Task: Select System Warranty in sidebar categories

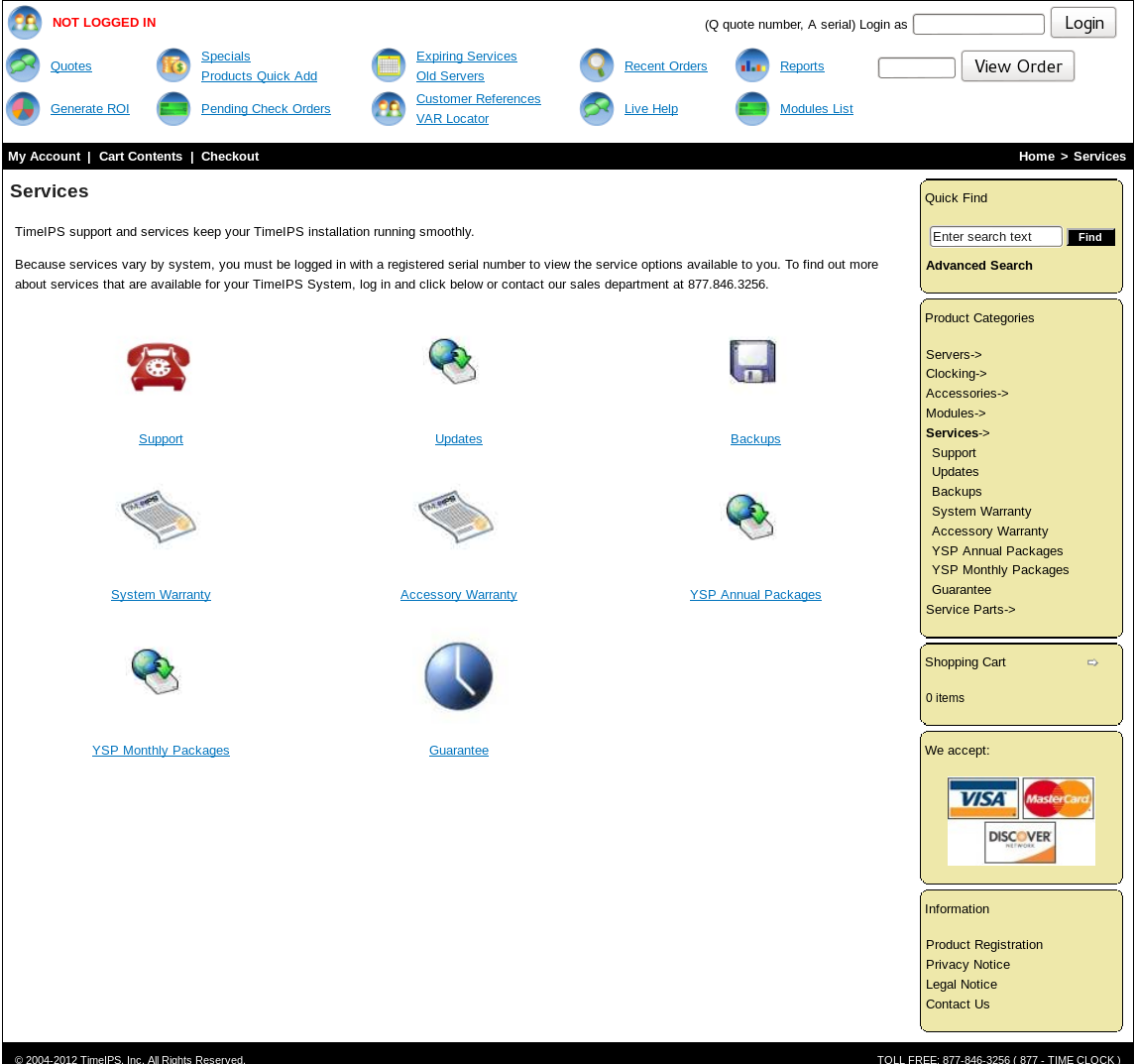Action: tap(981, 512)
